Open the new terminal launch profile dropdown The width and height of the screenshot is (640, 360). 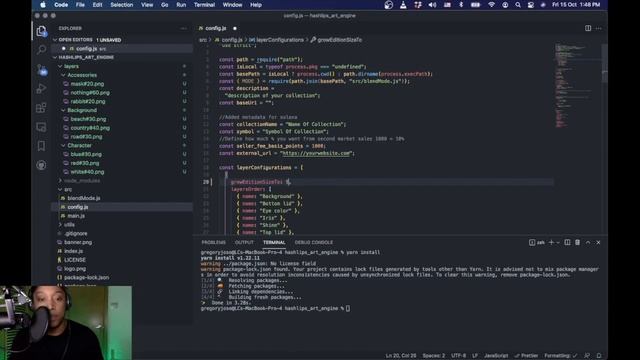click(558, 242)
